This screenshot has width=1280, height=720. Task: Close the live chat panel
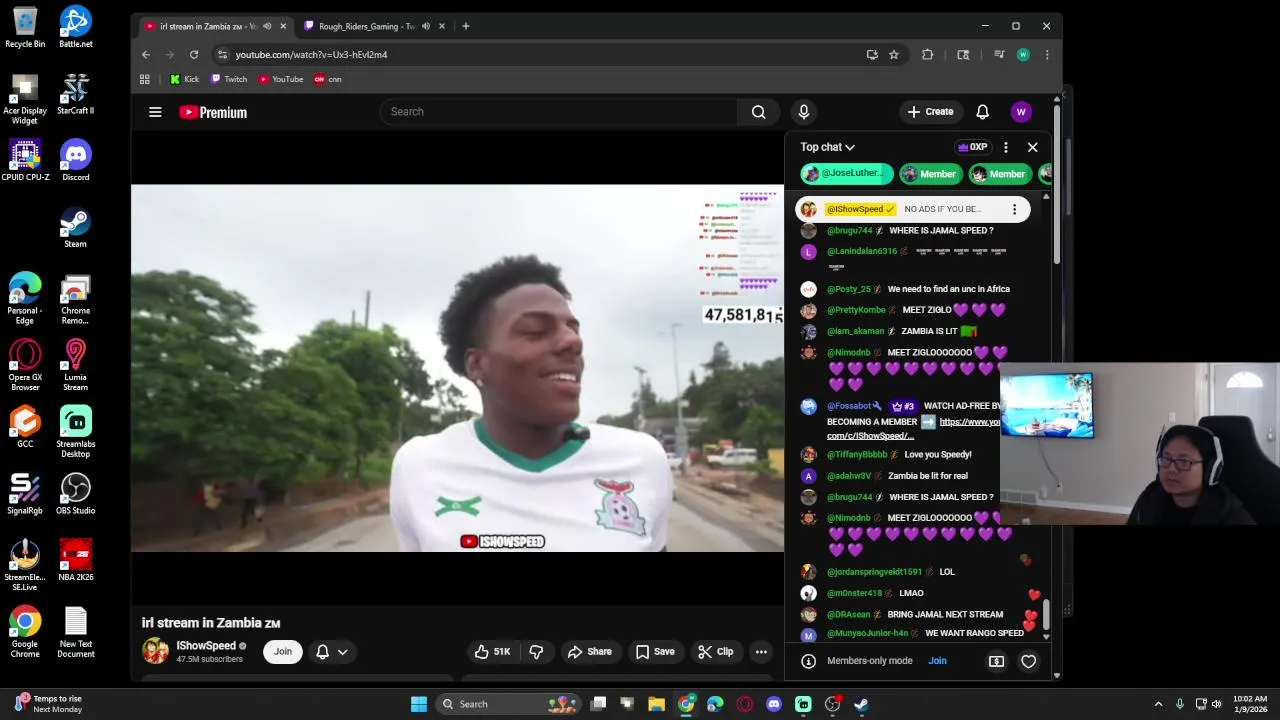(x=1032, y=147)
